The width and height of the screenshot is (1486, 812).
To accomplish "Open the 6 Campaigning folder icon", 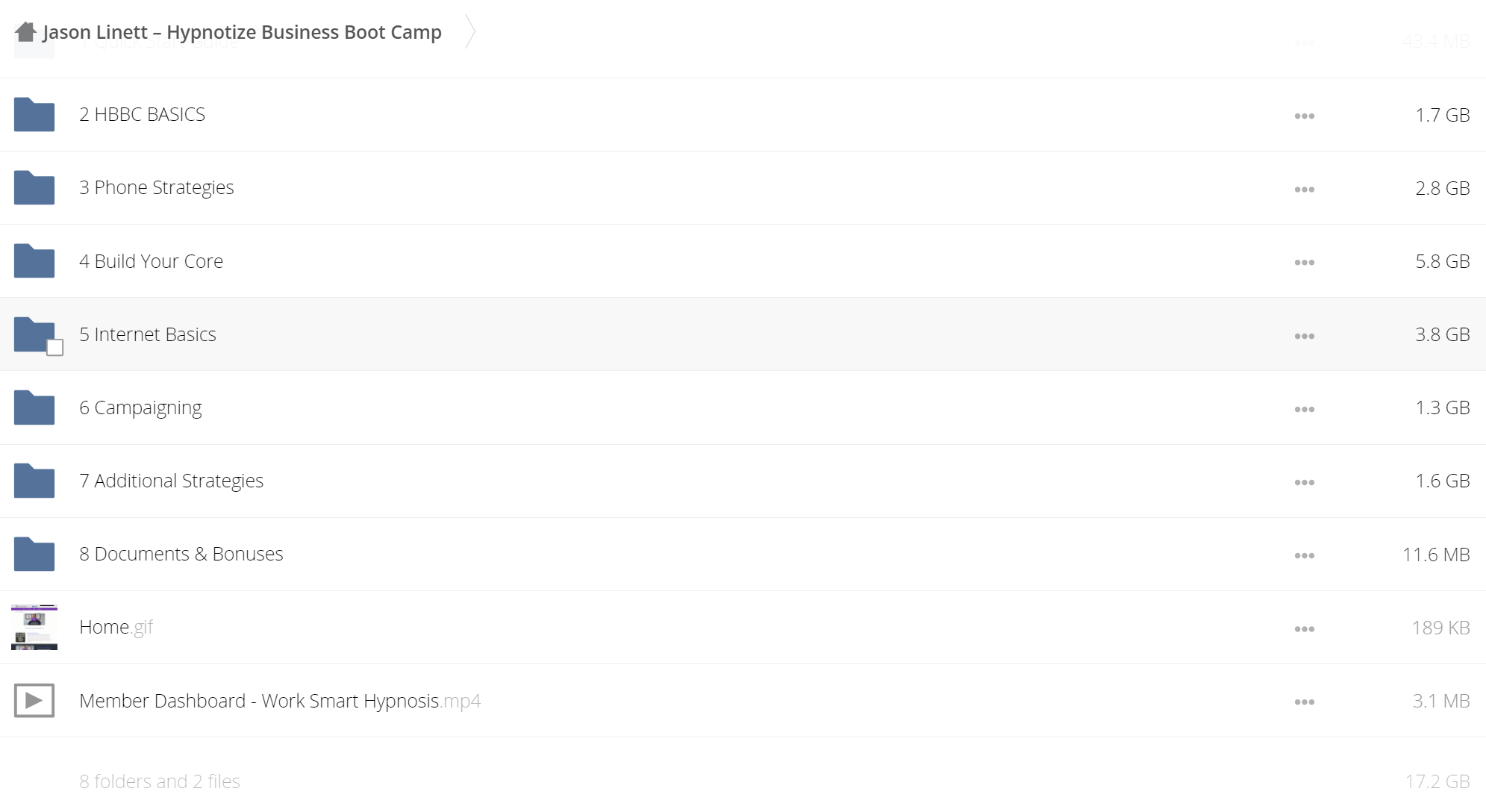I will pyautogui.click(x=34, y=407).
